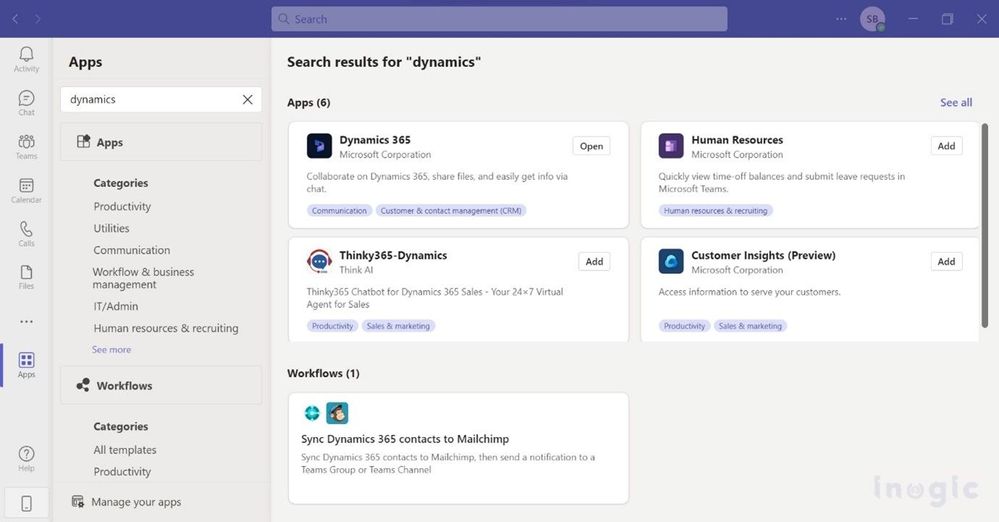Click the Mailchimp monkey icon in workflow card
This screenshot has height=522, width=999.
pos(337,413)
